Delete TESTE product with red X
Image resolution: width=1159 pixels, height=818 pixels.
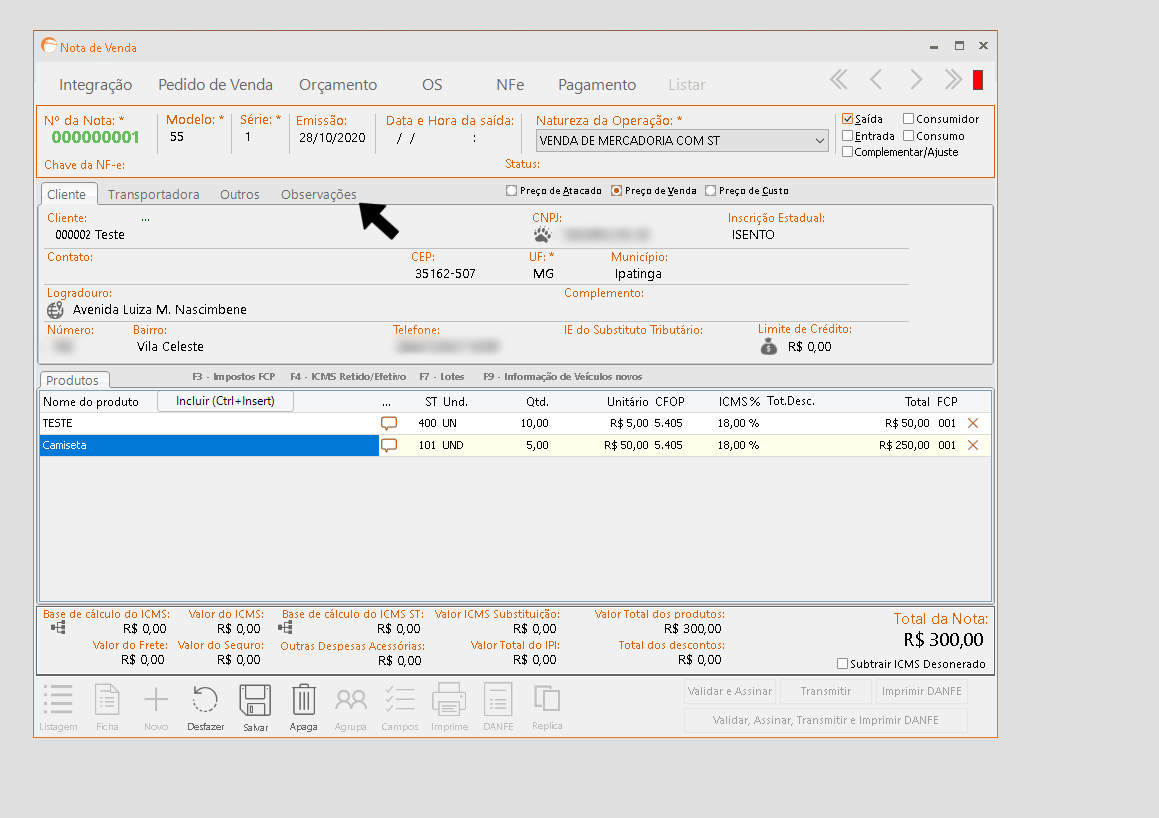coord(973,423)
